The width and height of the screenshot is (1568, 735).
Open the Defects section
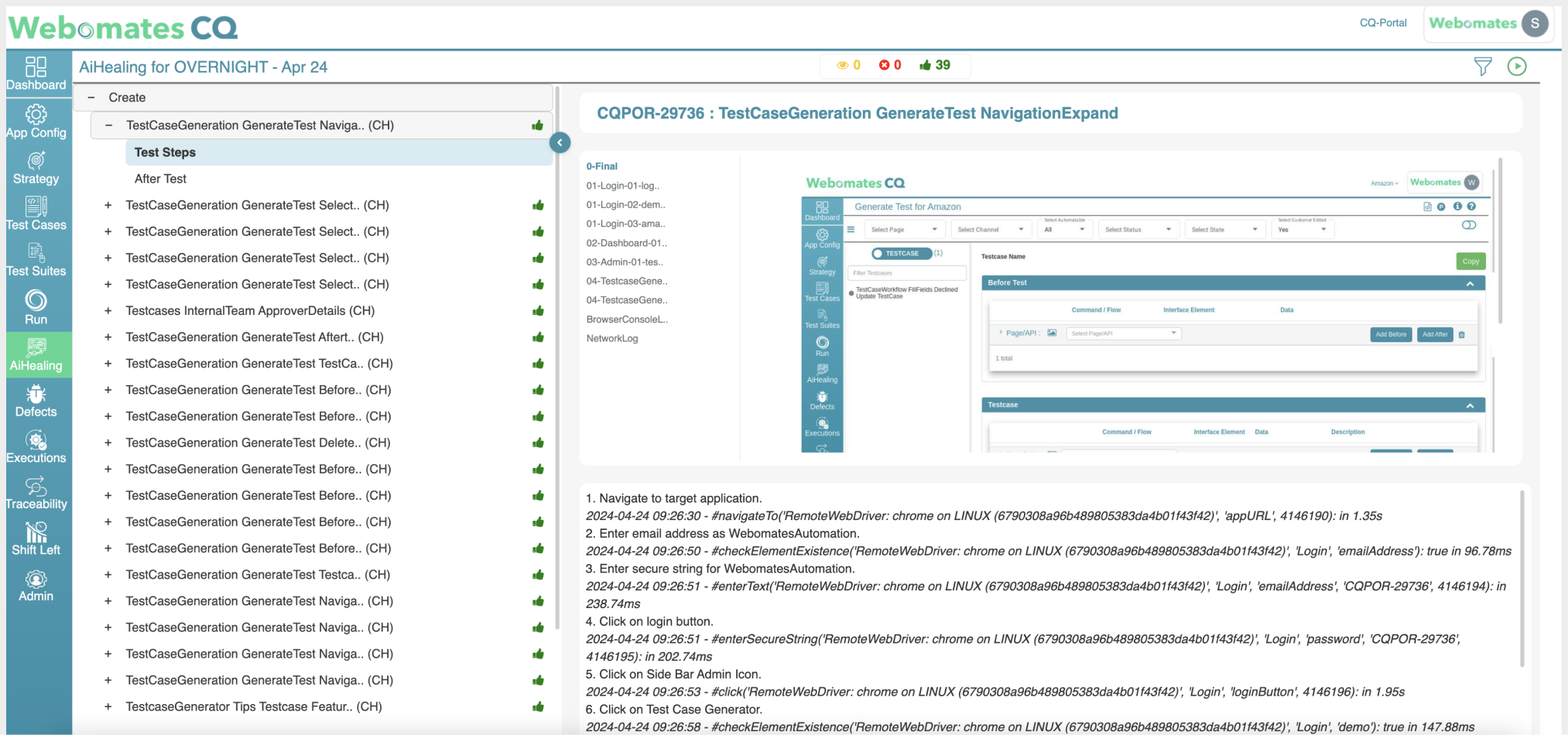[x=36, y=402]
